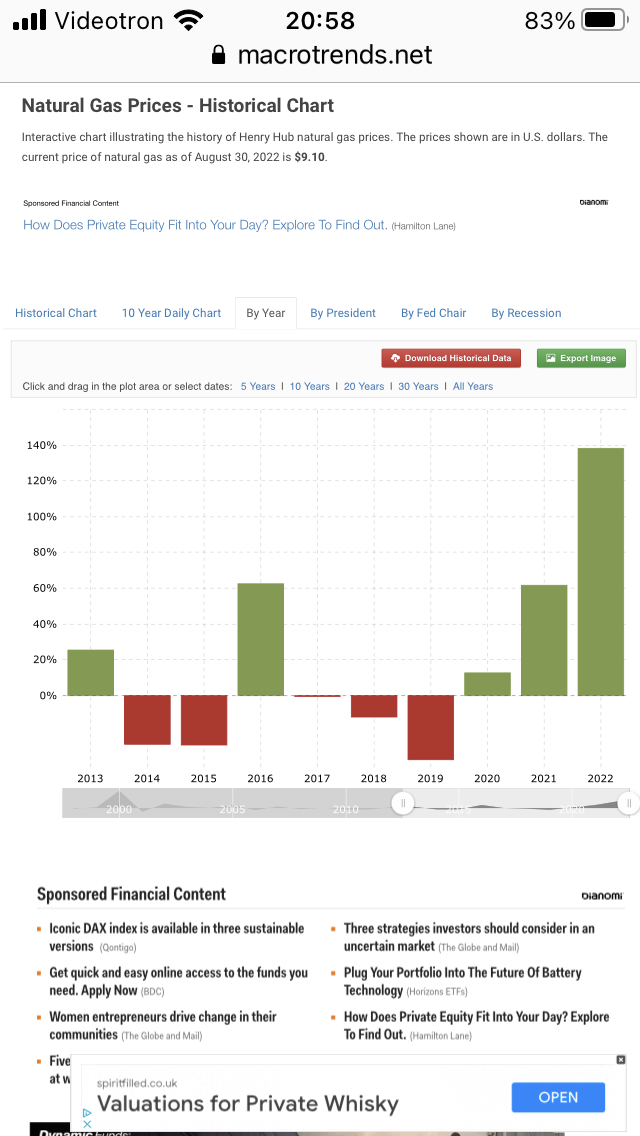
Task: Click the 2022 green bar
Action: pyautogui.click(x=601, y=572)
